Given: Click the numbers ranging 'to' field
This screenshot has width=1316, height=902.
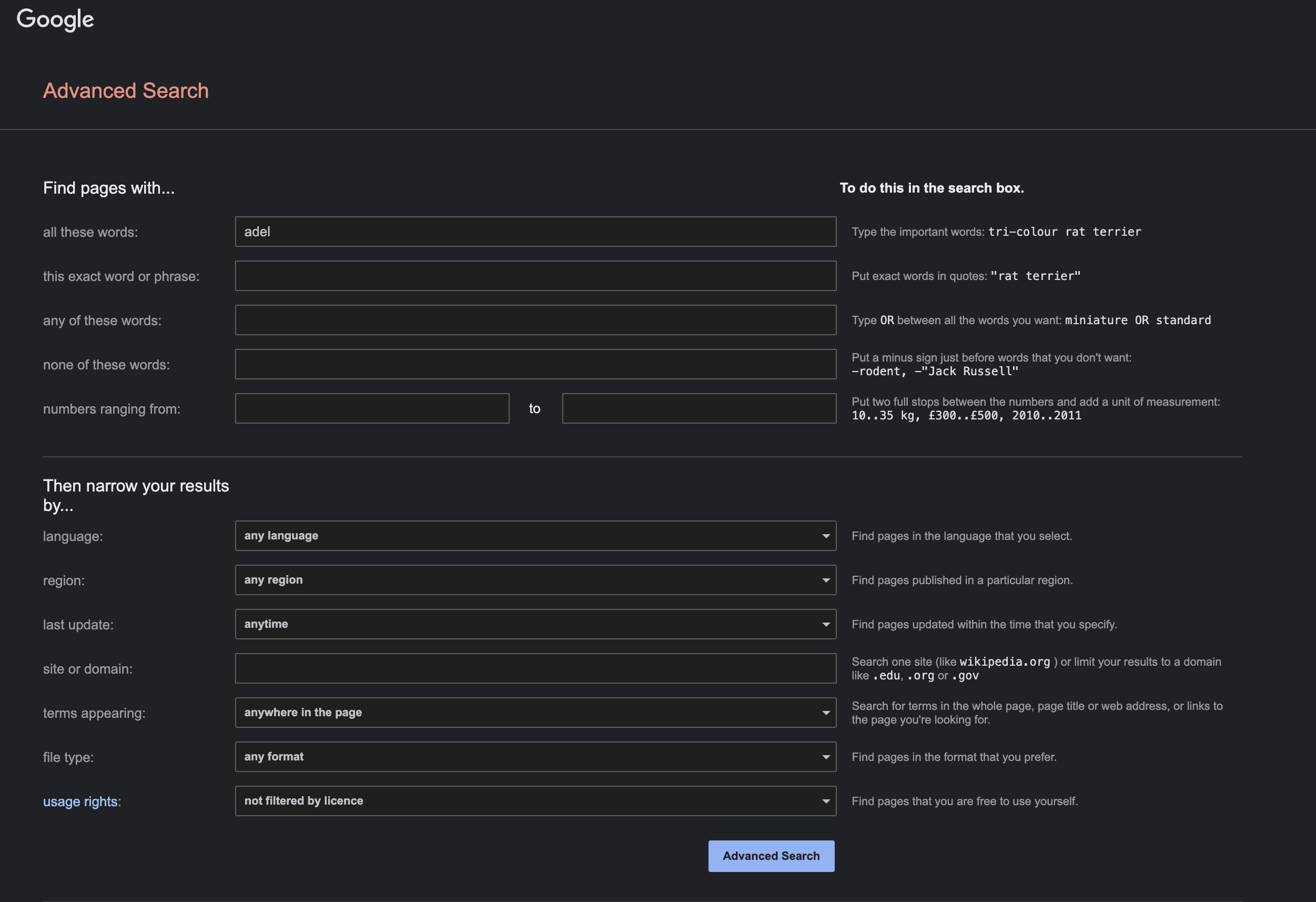Looking at the screenshot, I should click(699, 408).
